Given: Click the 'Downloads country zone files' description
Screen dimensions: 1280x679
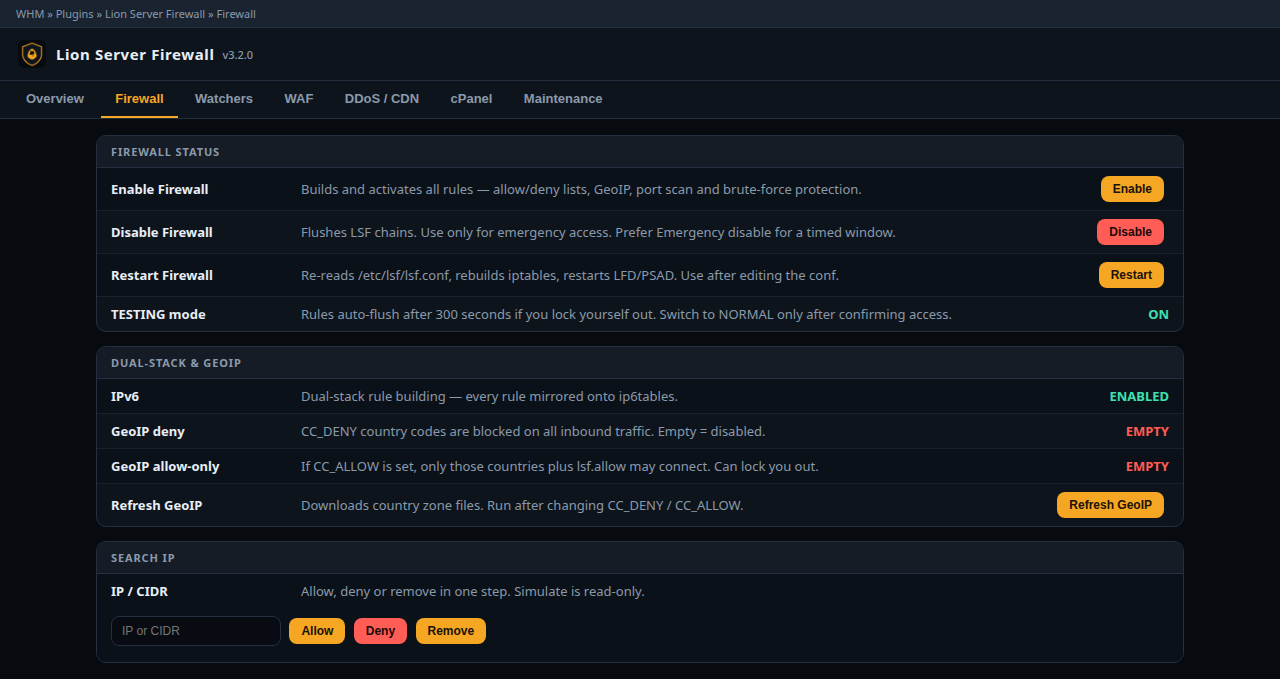Looking at the screenshot, I should [x=522, y=505].
